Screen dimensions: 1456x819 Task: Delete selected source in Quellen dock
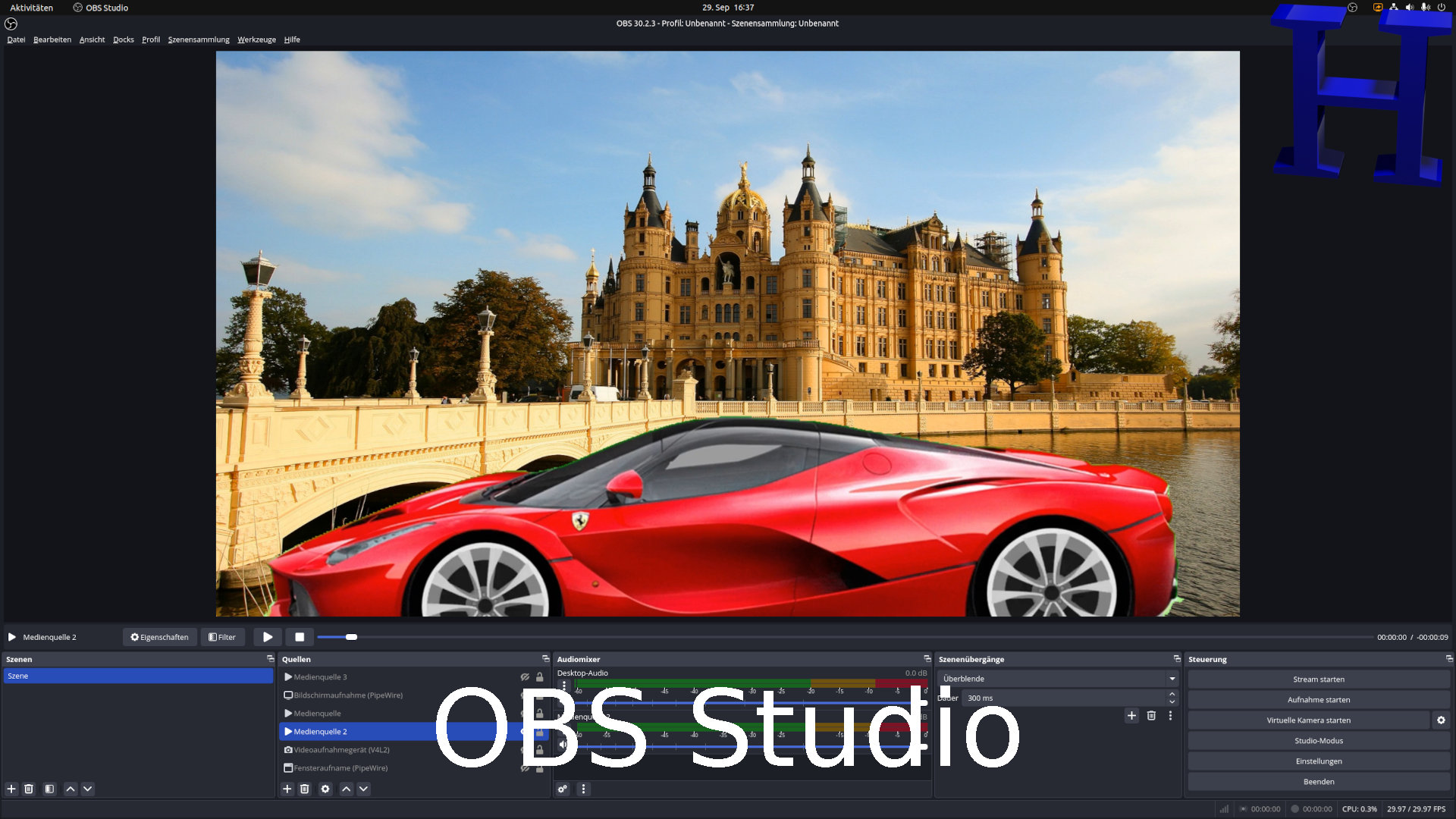point(305,789)
